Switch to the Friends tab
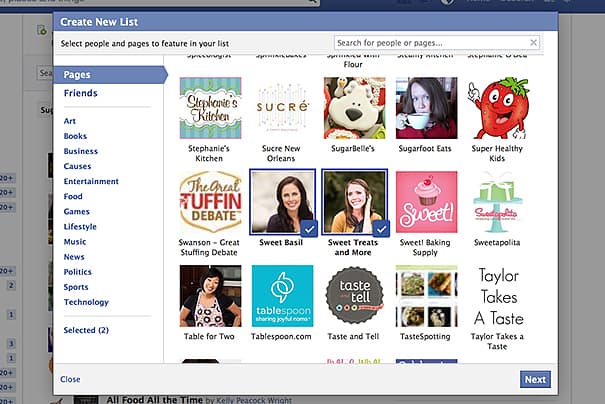This screenshot has height=404, width=605. pos(81,93)
